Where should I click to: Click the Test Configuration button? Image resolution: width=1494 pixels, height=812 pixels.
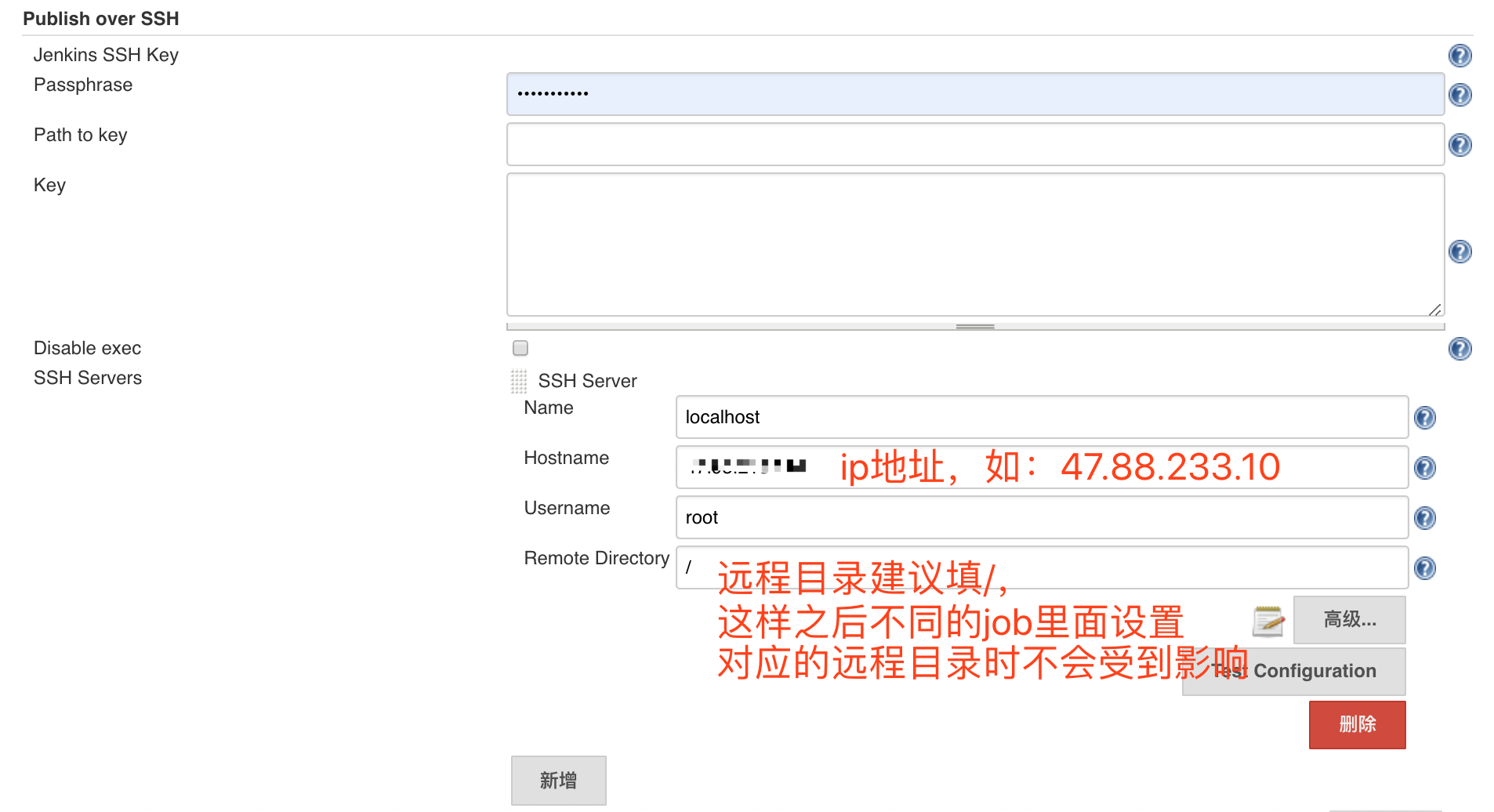1293,671
